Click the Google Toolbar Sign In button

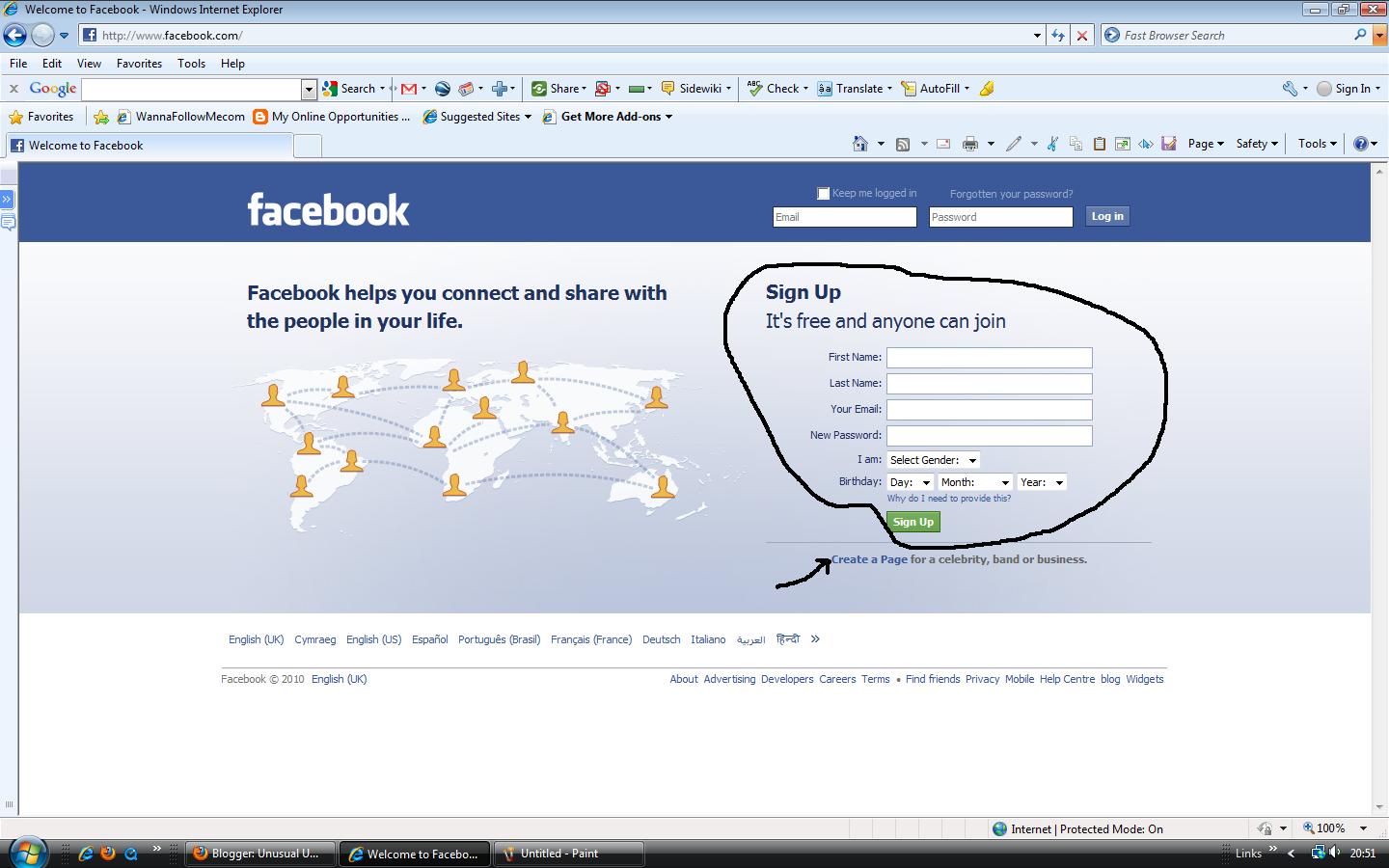(x=1348, y=89)
